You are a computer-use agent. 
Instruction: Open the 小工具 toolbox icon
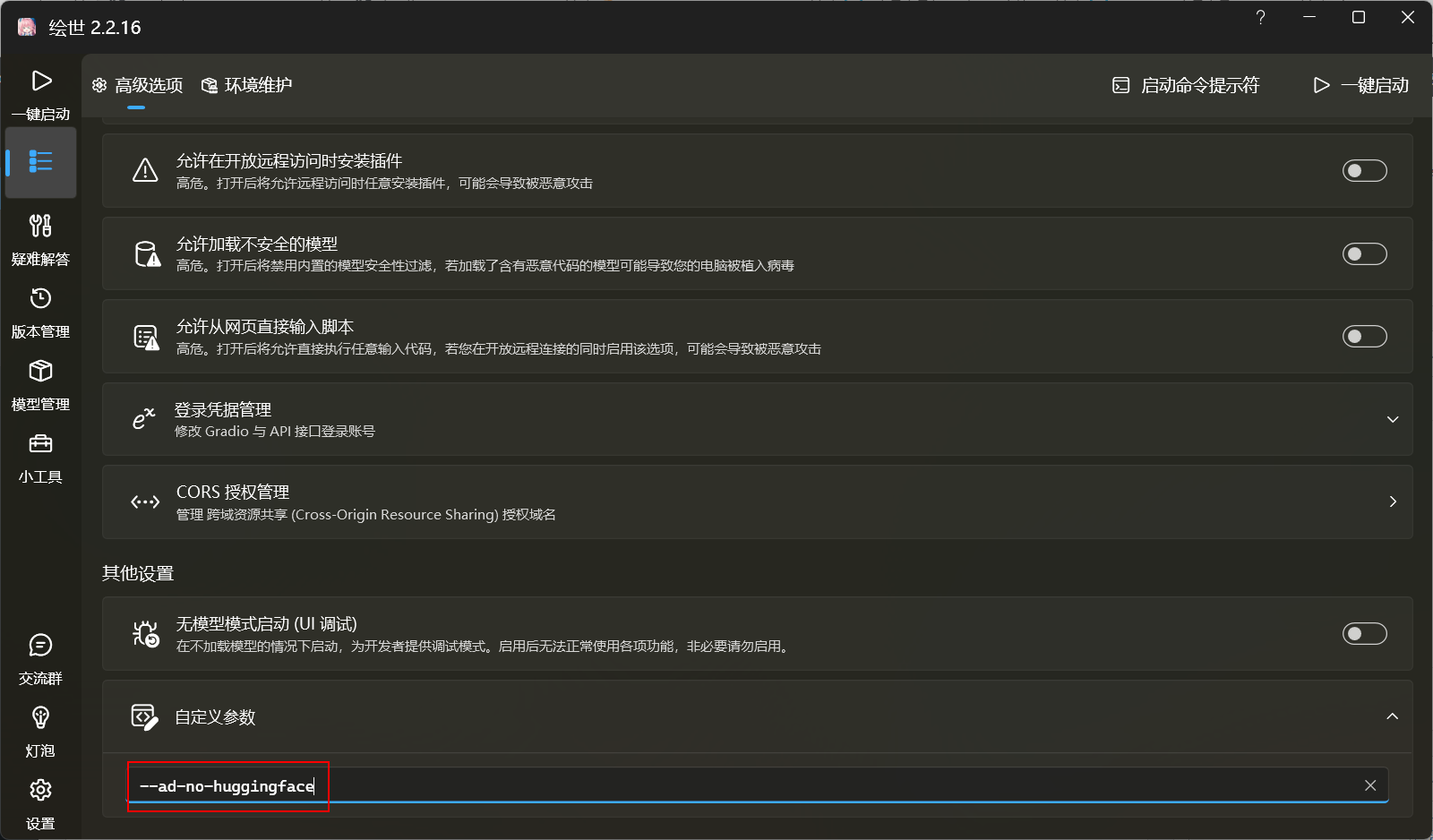40,456
